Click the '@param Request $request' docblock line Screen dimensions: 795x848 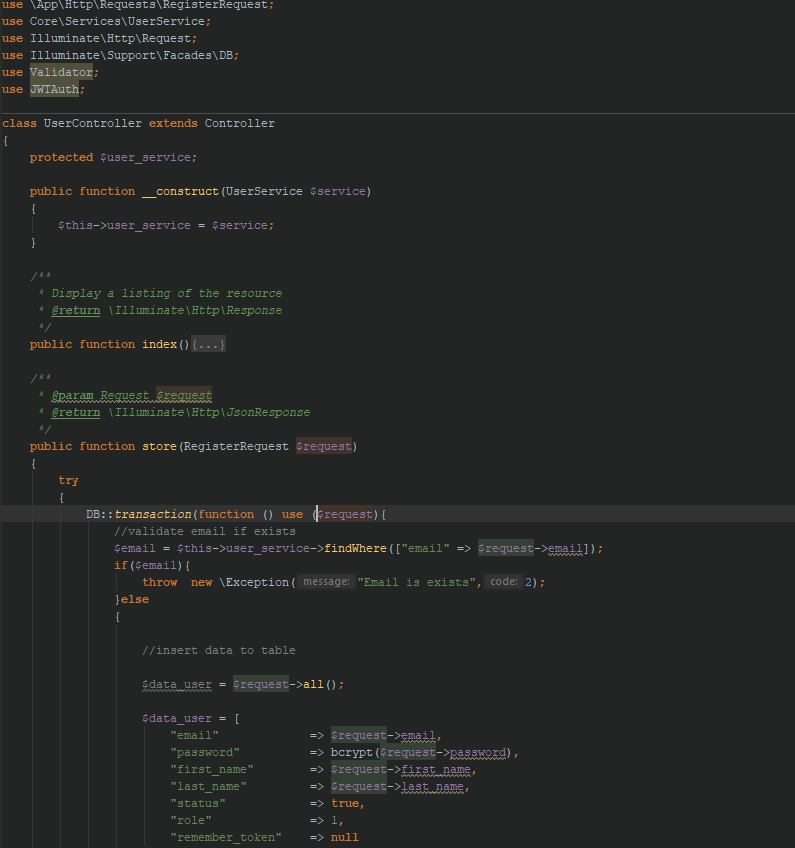131,395
